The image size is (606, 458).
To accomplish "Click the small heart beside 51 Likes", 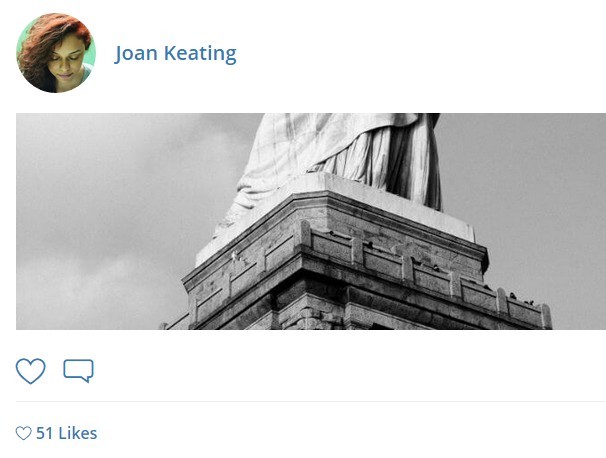I will (x=24, y=433).
